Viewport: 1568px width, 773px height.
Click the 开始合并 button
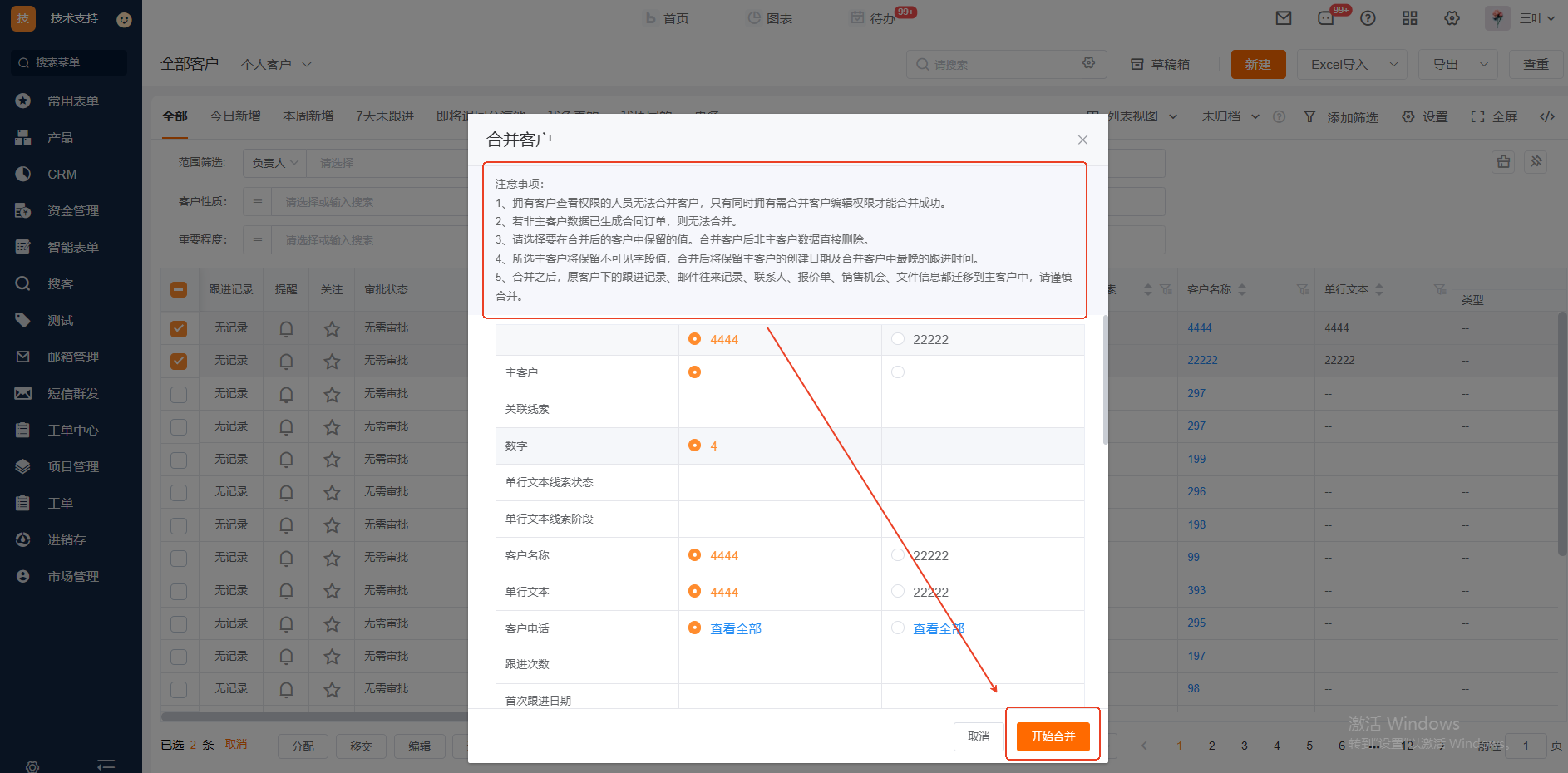pyautogui.click(x=1053, y=736)
